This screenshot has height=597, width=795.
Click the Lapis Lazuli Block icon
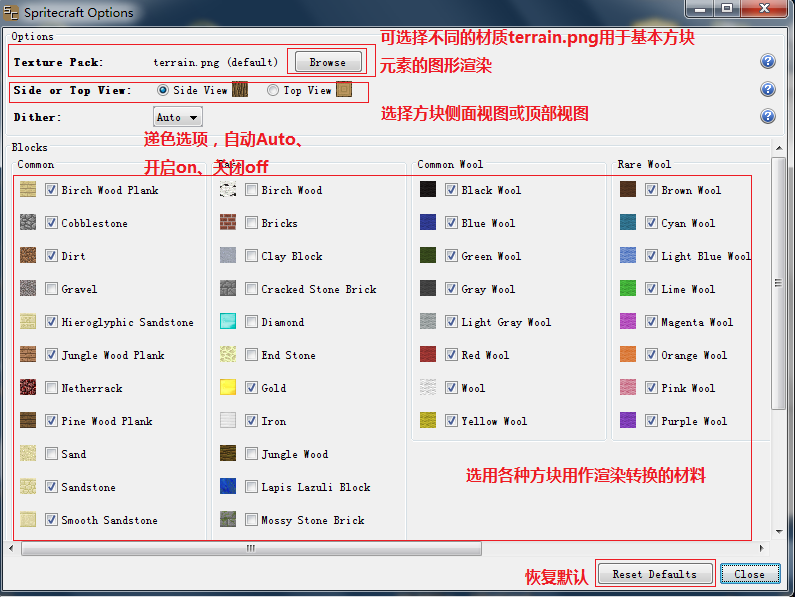[x=228, y=487]
